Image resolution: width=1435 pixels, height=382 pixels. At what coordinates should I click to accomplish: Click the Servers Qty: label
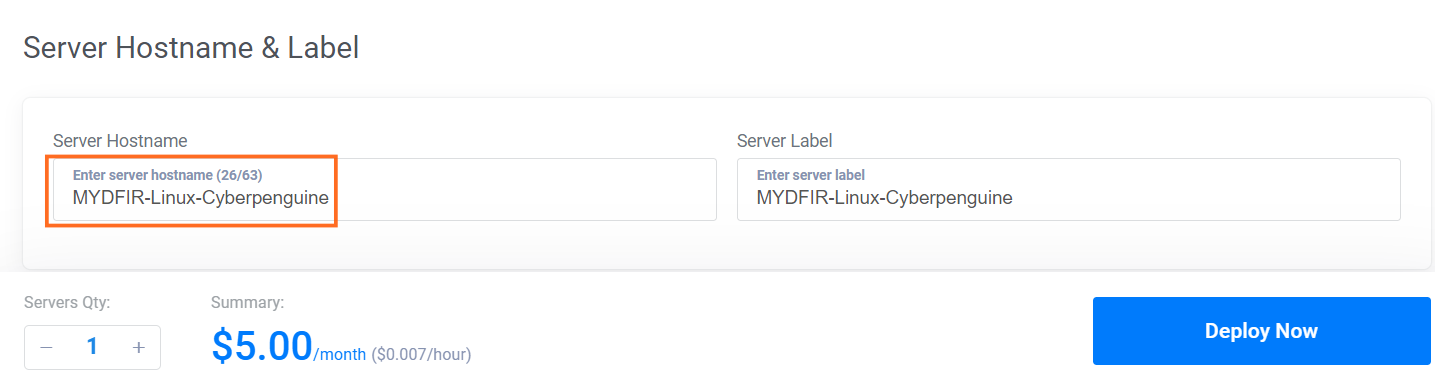[67, 302]
